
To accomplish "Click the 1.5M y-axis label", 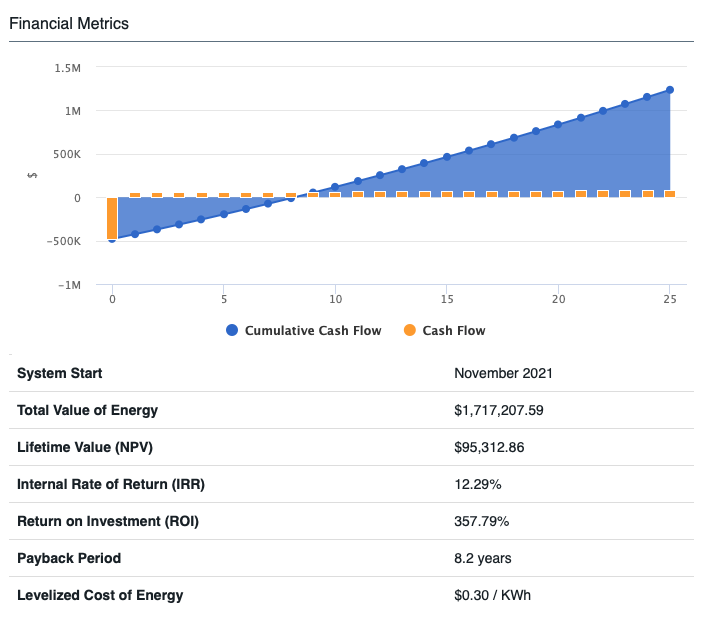I will coord(68,68).
